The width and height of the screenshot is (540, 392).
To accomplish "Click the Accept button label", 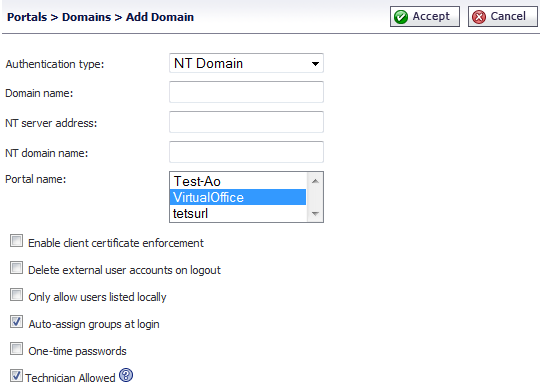I will click(x=431, y=16).
